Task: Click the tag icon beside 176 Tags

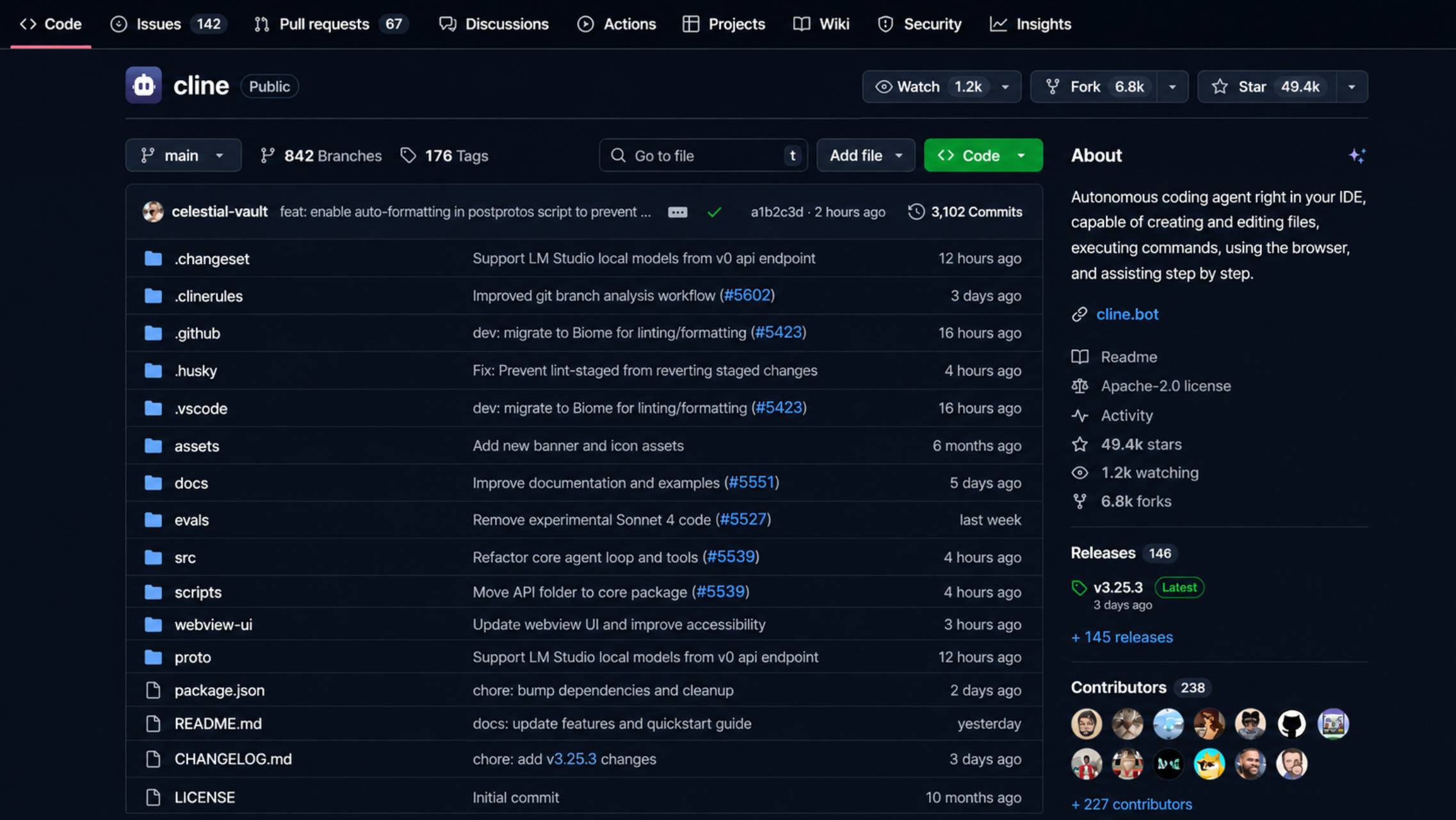Action: (408, 155)
